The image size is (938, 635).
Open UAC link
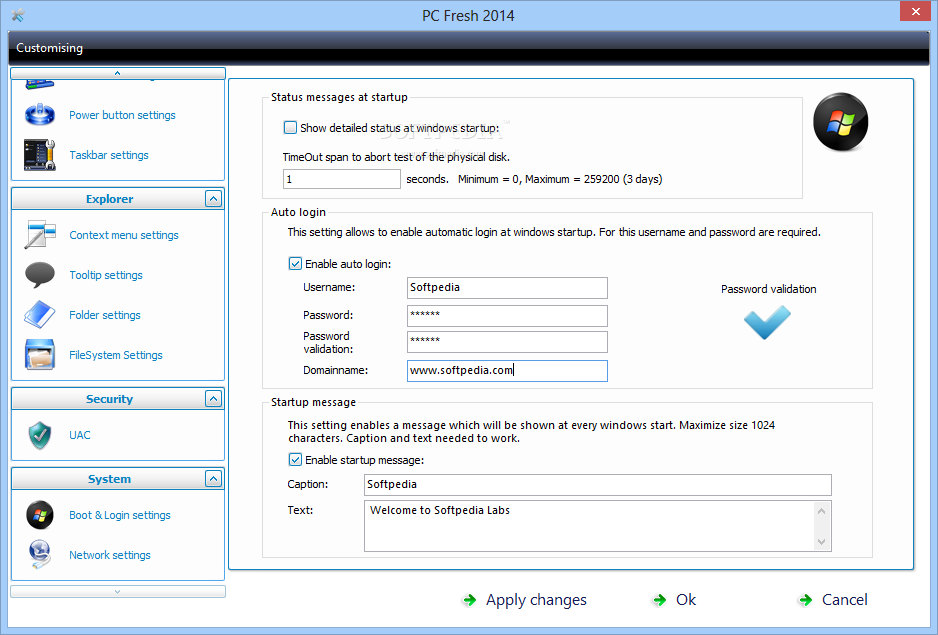tap(80, 435)
